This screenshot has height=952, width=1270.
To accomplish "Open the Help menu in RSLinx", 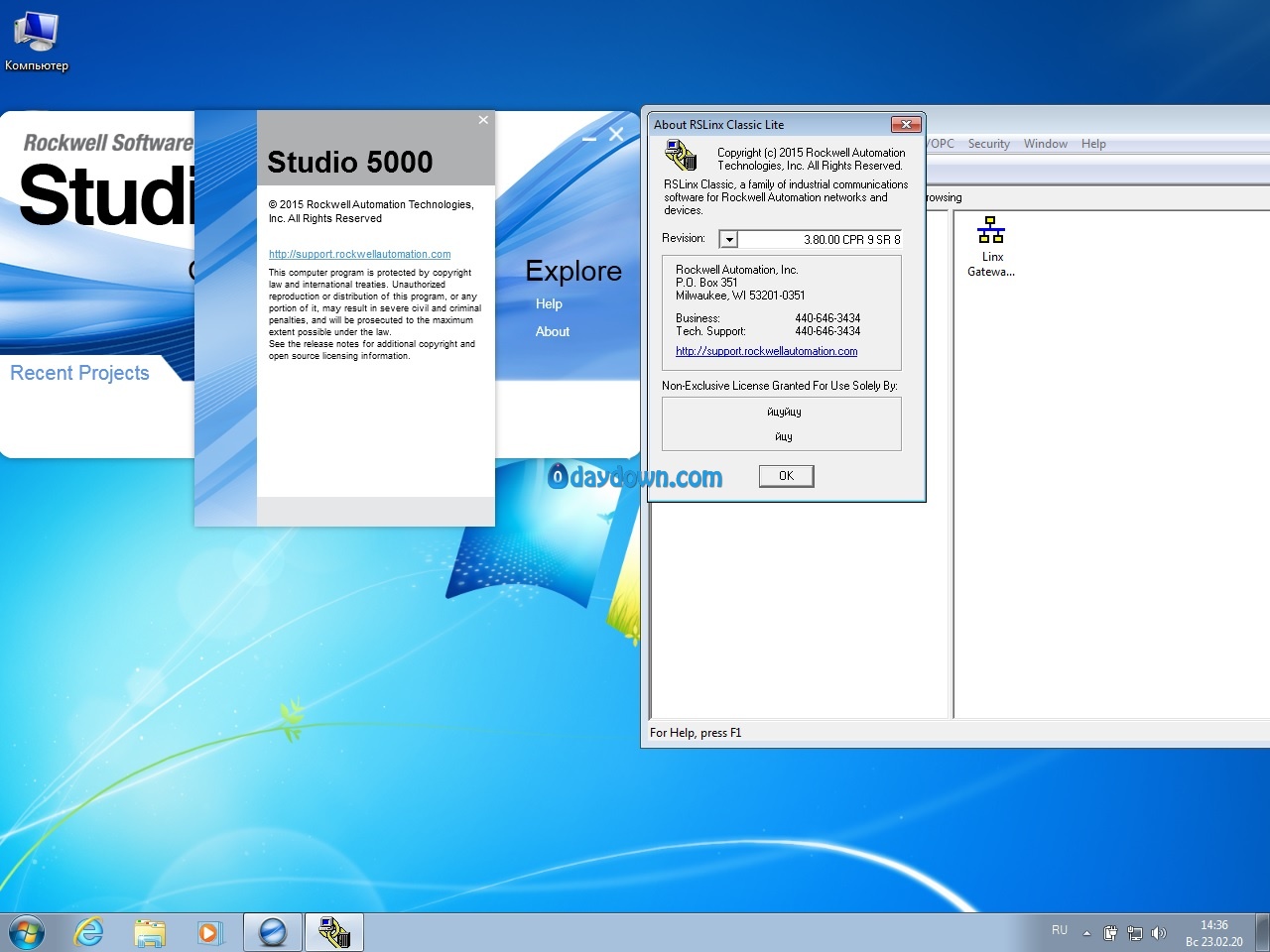I will click(1093, 144).
